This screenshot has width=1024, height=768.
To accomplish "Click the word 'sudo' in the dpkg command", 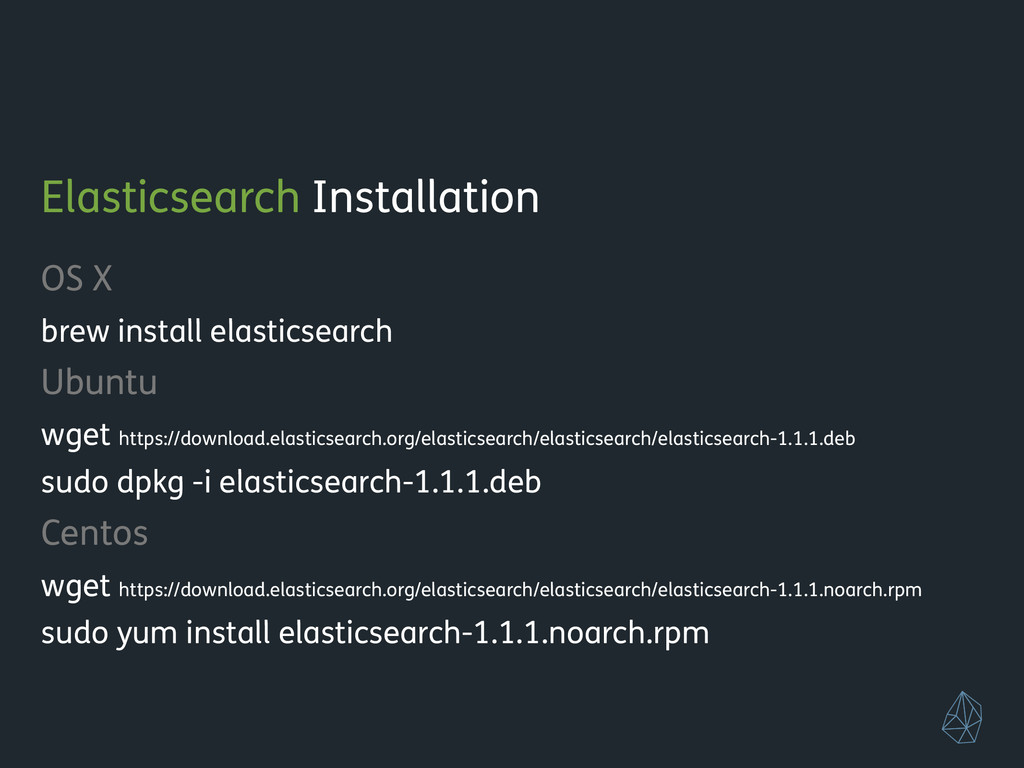I will tap(74, 483).
